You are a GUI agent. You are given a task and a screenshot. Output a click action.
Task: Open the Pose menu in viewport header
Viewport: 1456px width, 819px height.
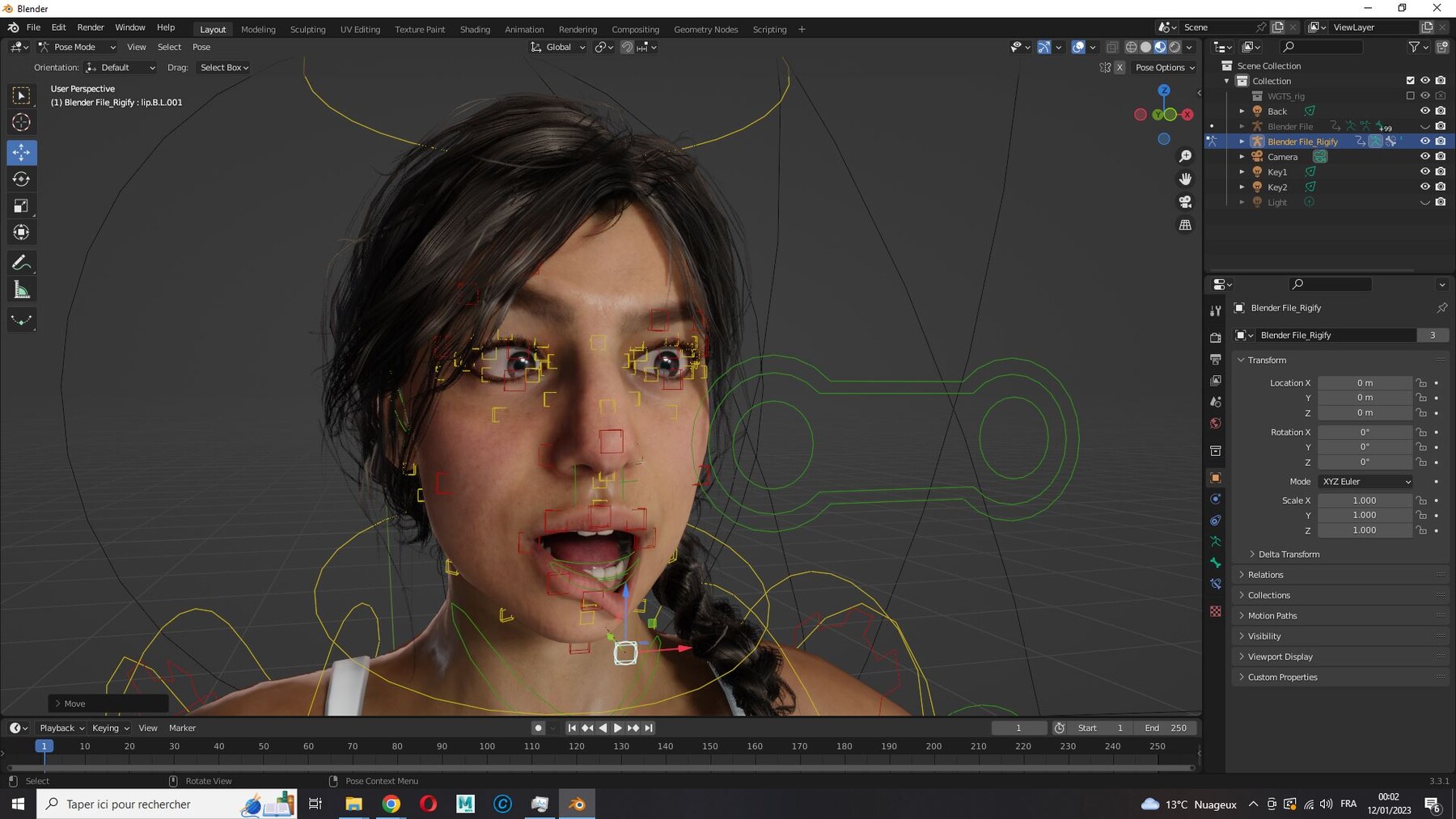click(201, 48)
